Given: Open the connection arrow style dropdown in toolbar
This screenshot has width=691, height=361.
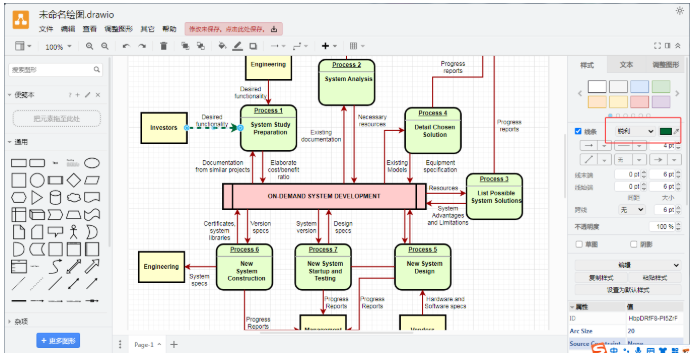Looking at the screenshot, I should (278, 46).
